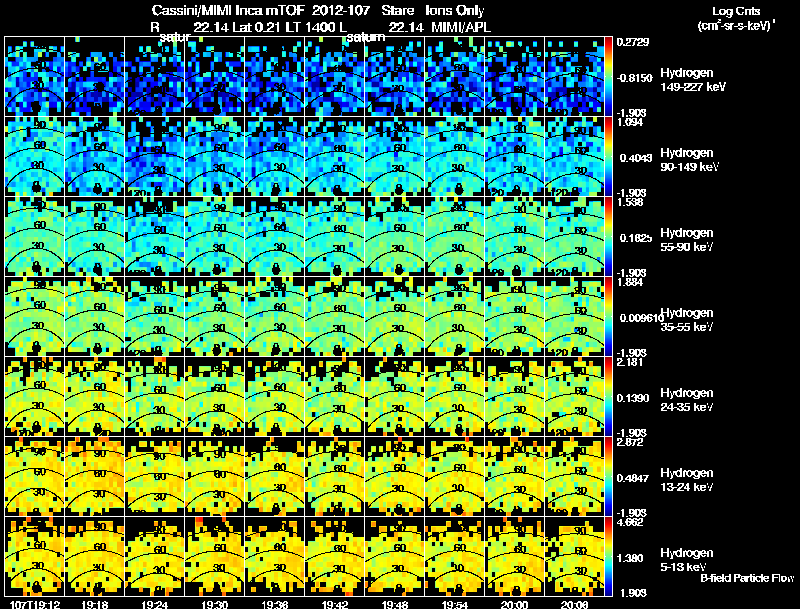This screenshot has width=800, height=609.
Task: Click the color bar beside Hydrogen 149-227 keV
Action: click(x=608, y=76)
